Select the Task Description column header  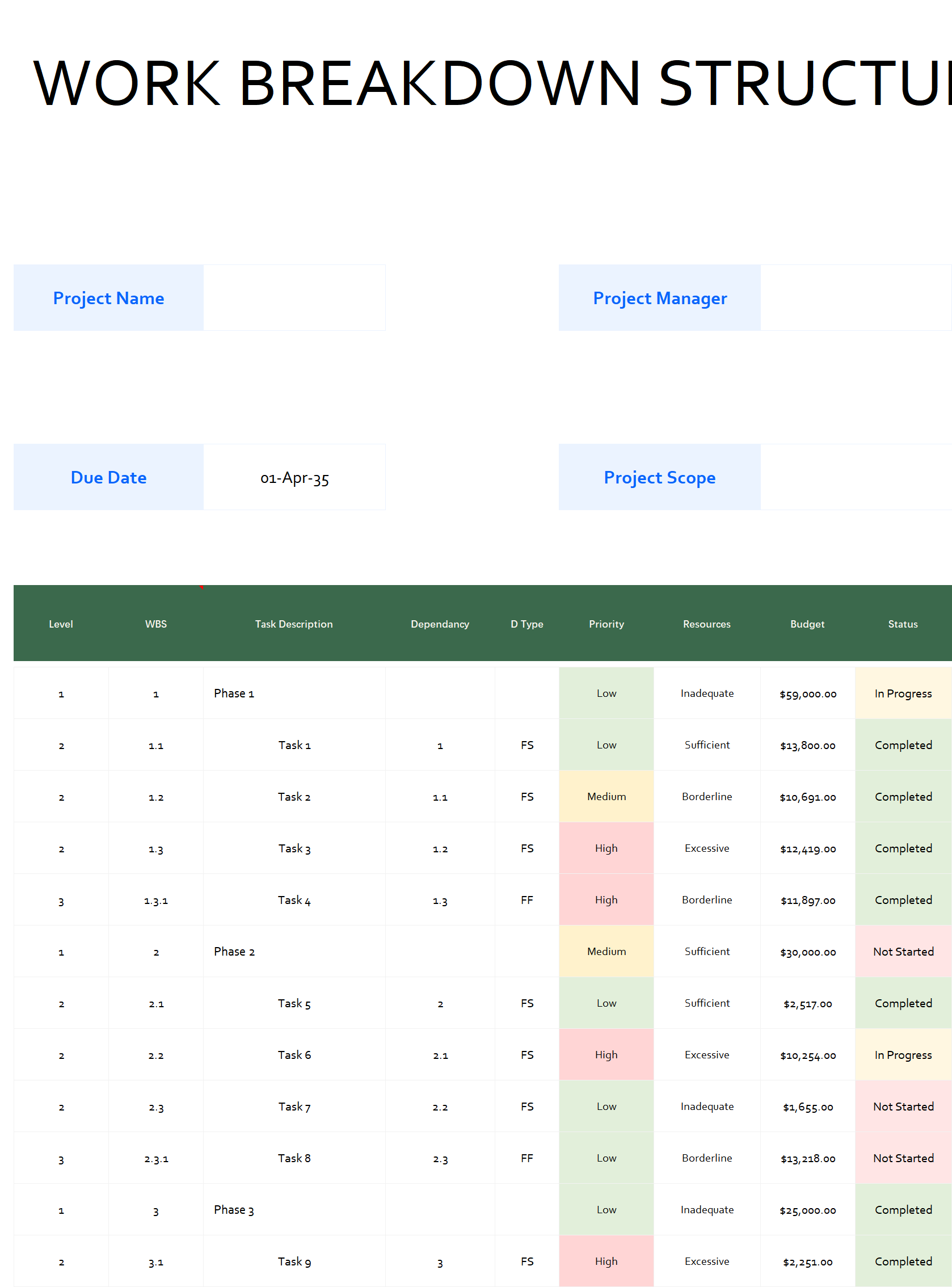tap(294, 624)
